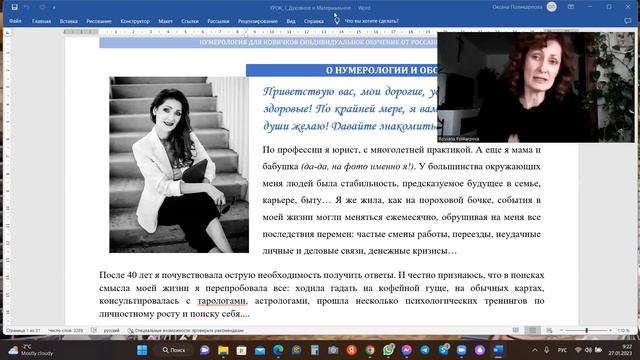Click the lightbulb Tell Me icon
The height and width of the screenshot is (360, 640).
coord(337,21)
